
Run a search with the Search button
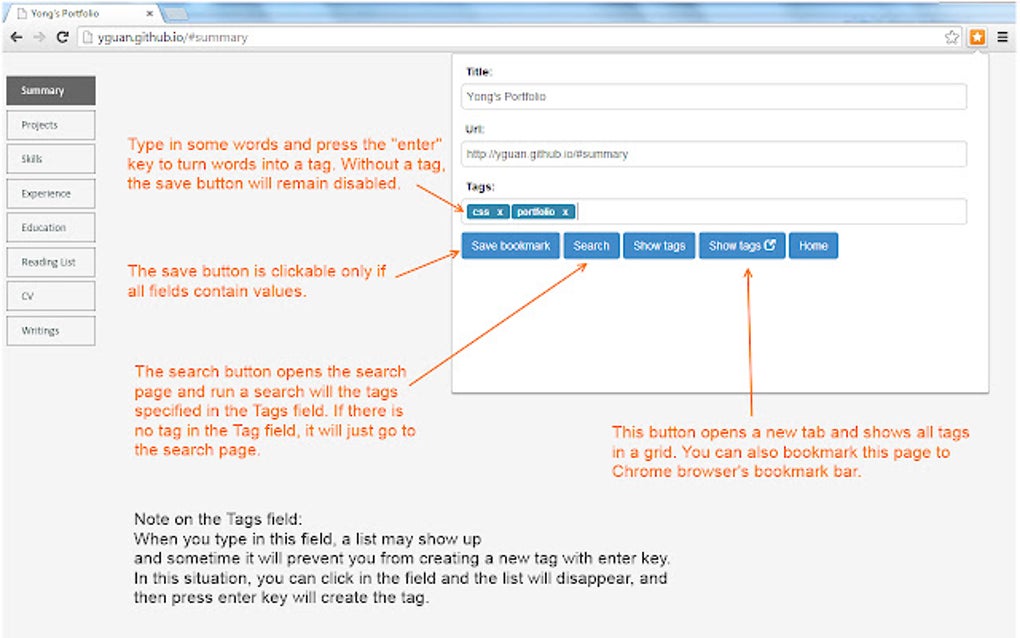[x=591, y=245]
